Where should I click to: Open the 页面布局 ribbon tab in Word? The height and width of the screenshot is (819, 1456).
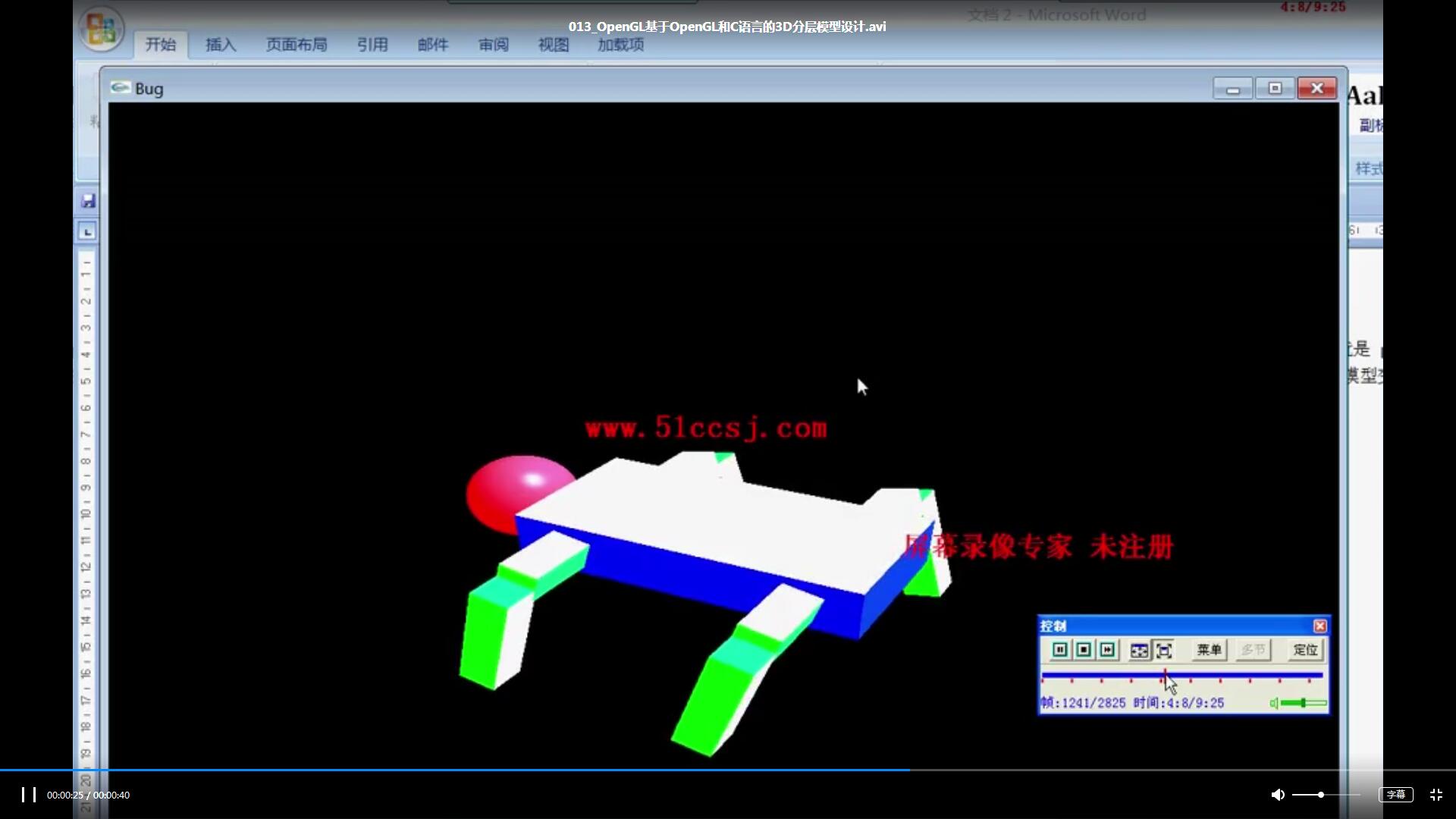point(297,45)
